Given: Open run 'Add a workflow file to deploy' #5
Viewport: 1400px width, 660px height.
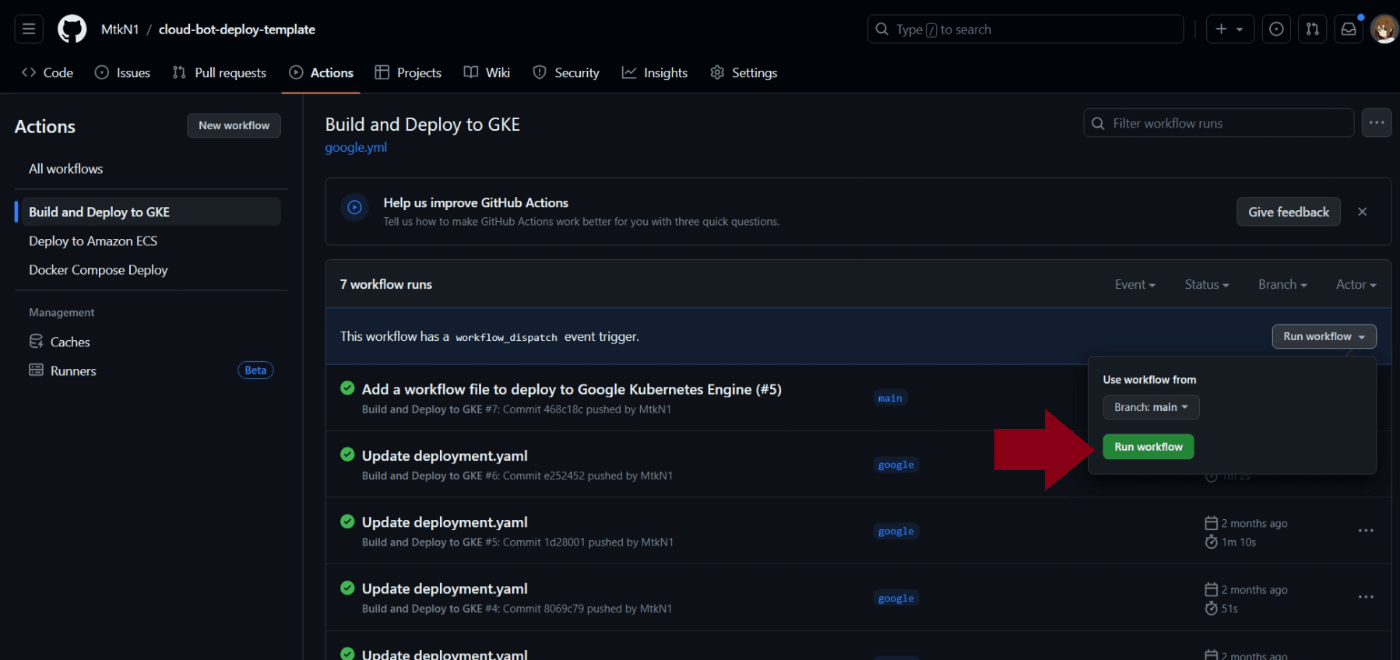Looking at the screenshot, I should pos(571,389).
